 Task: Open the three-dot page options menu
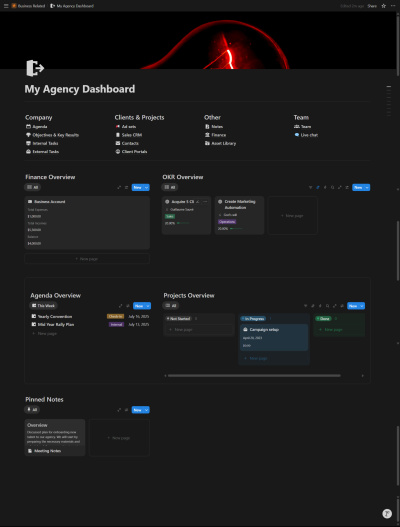coord(393,6)
